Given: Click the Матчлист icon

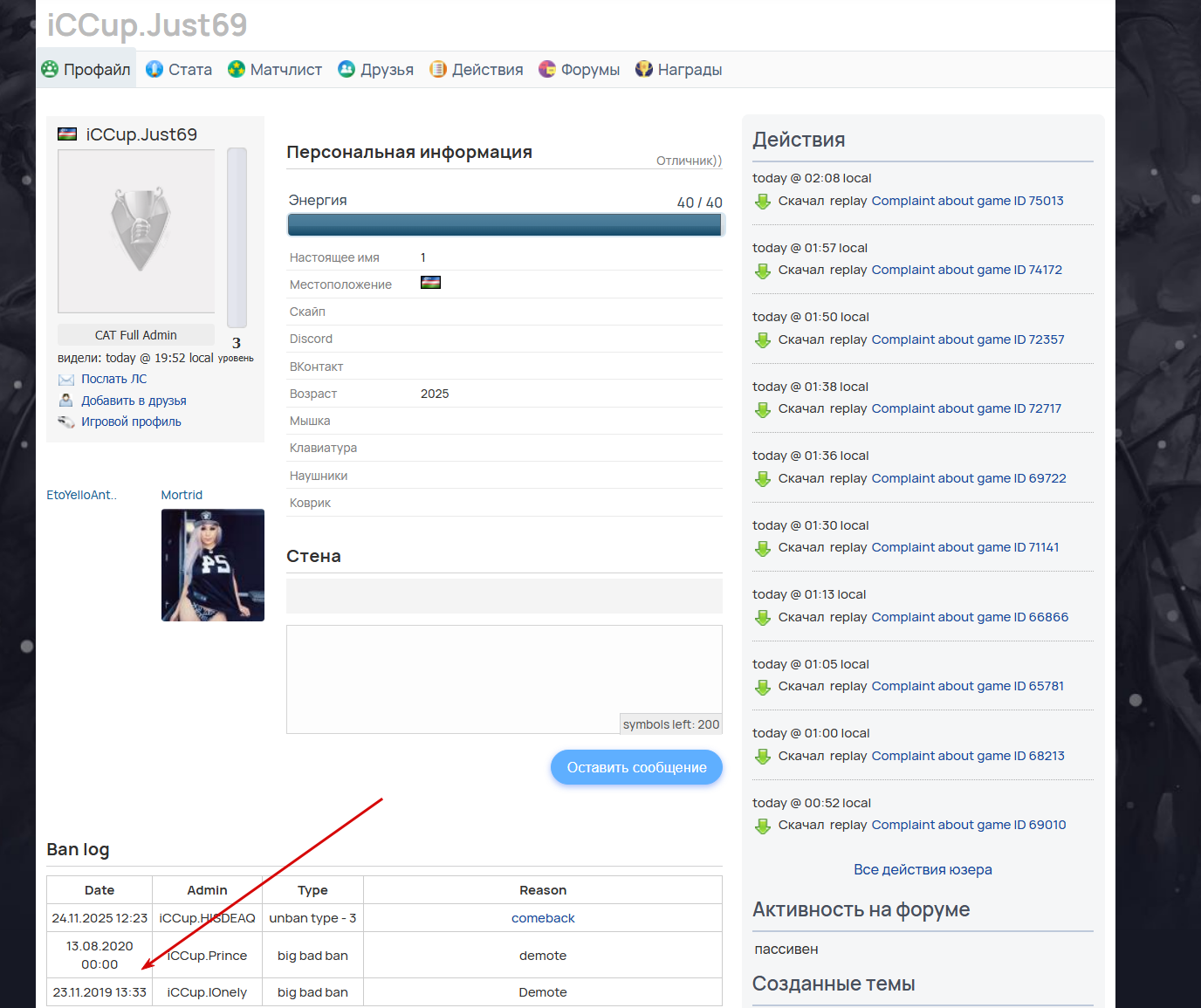Looking at the screenshot, I should click(237, 69).
